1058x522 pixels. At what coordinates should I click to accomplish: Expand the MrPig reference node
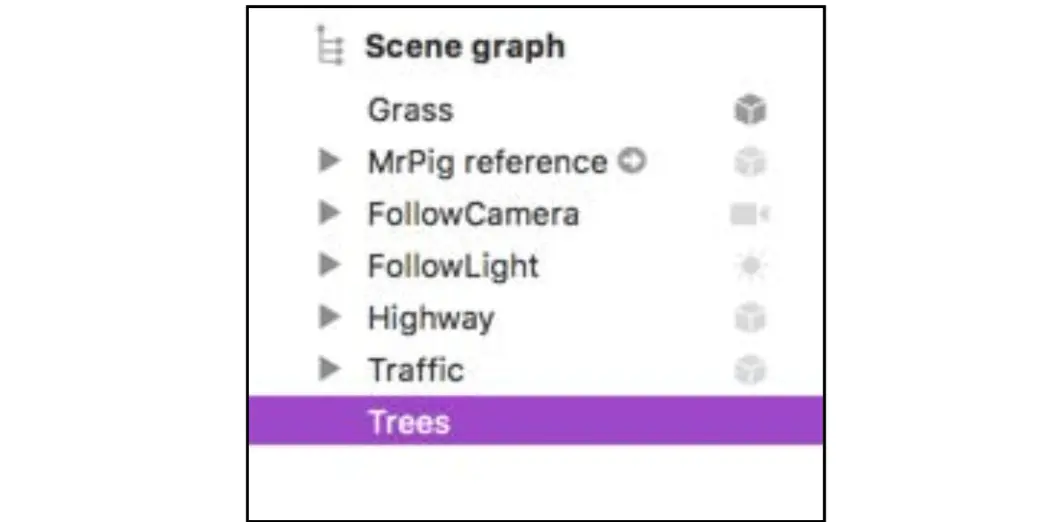329,161
